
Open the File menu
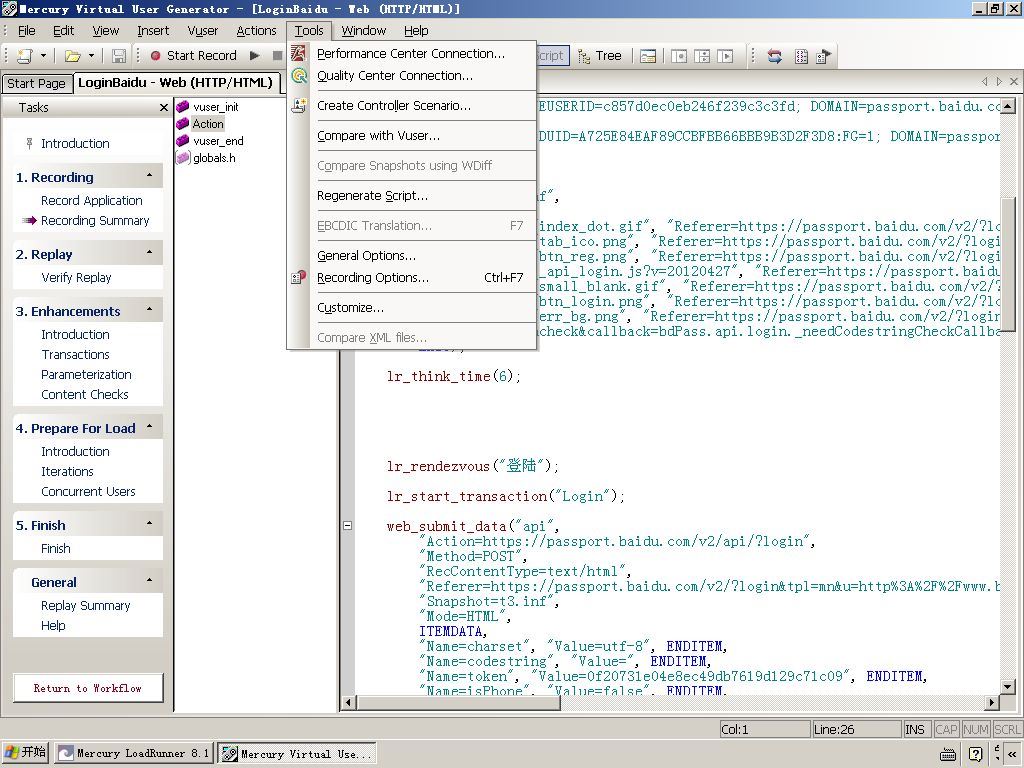[x=27, y=31]
